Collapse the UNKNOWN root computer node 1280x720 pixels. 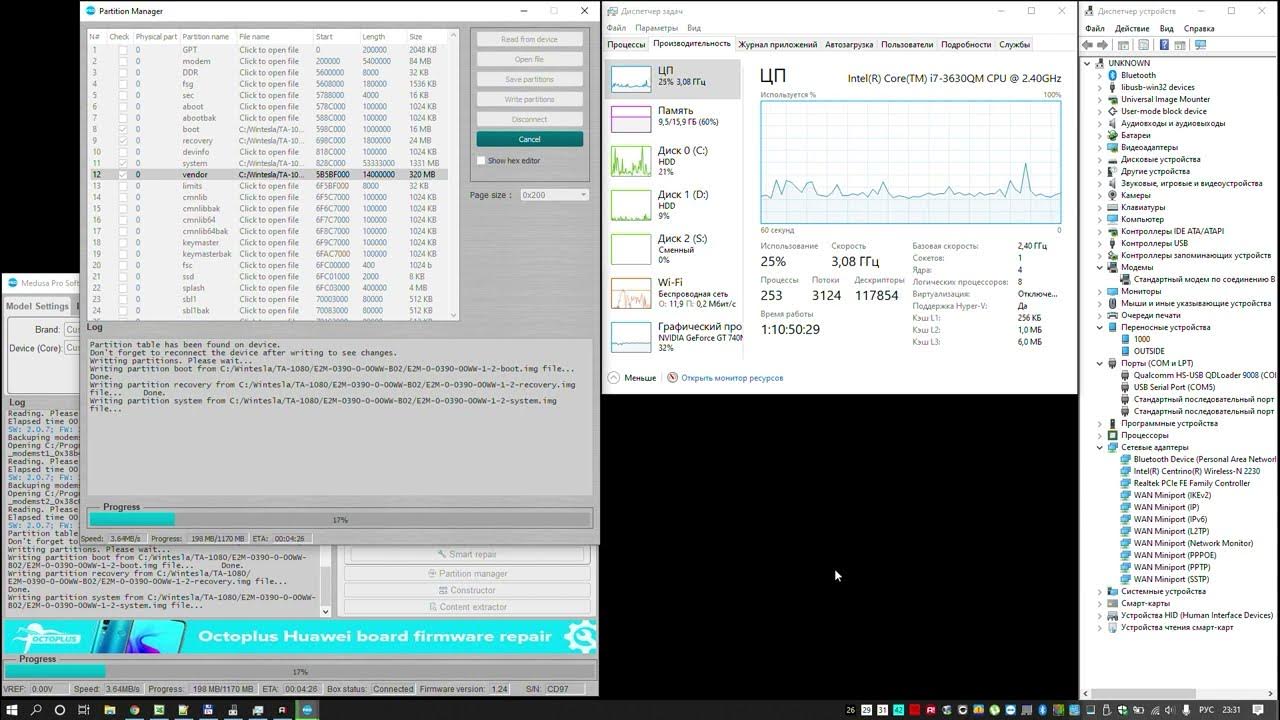1088,63
